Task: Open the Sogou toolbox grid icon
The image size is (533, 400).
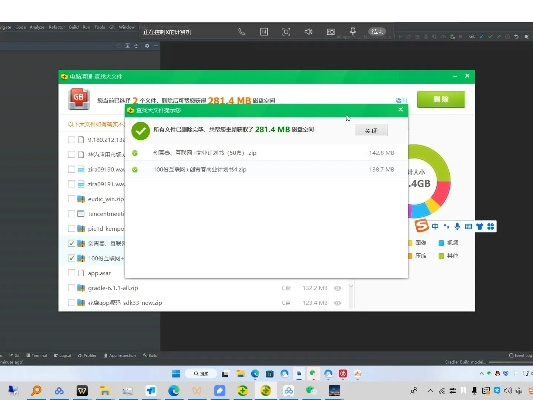Action: [491, 226]
